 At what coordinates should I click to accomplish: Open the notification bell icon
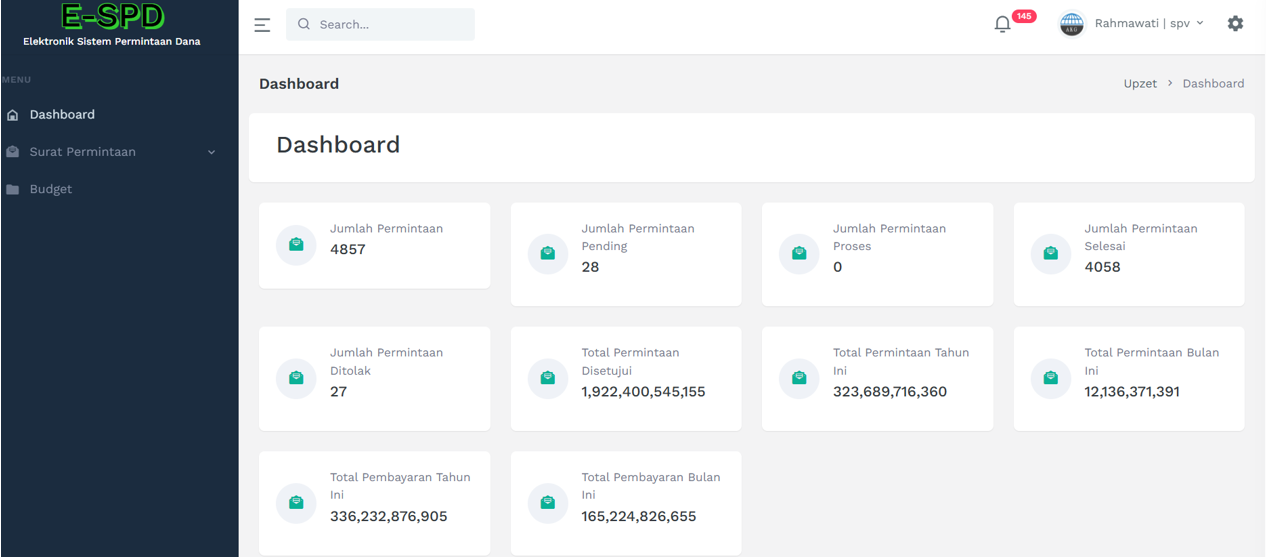coord(1003,24)
